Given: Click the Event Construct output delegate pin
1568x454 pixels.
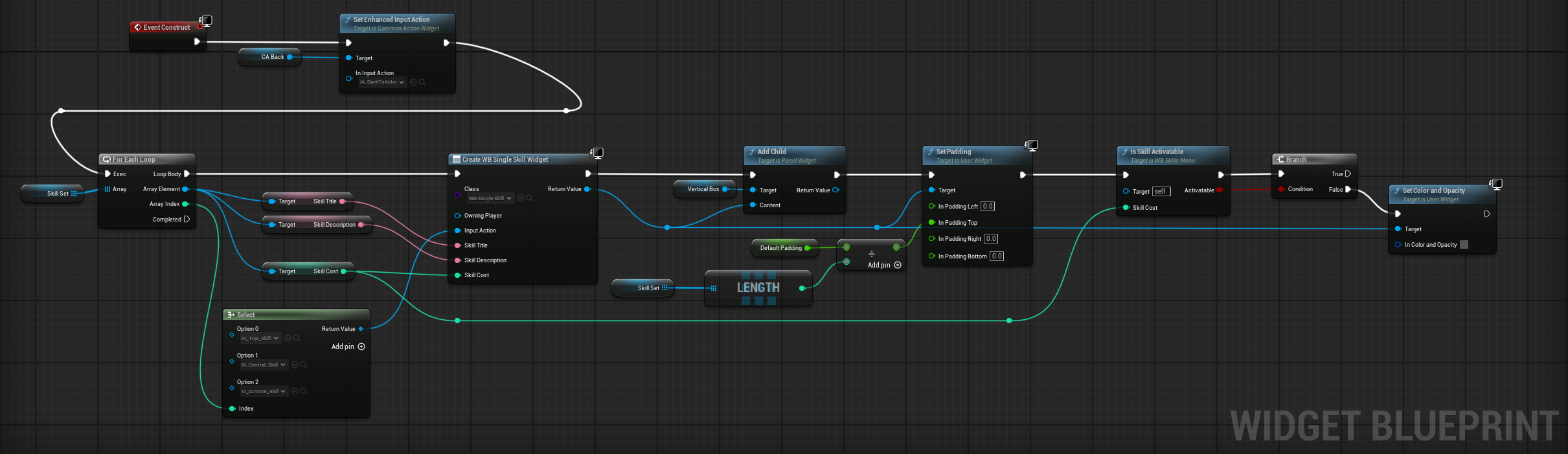Looking at the screenshot, I should coord(200,27).
